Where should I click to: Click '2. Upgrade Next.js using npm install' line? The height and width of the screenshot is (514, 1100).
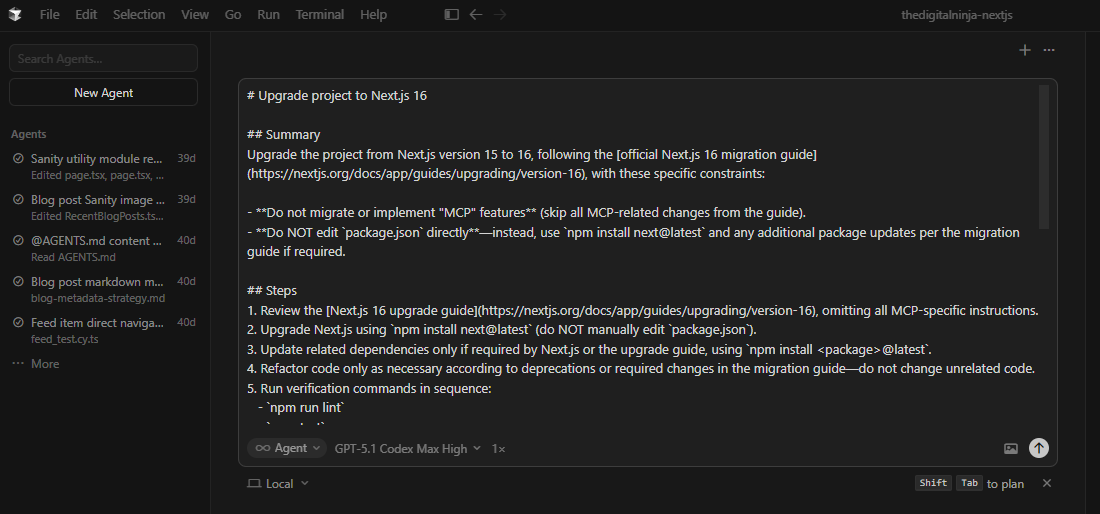[x=502, y=330]
